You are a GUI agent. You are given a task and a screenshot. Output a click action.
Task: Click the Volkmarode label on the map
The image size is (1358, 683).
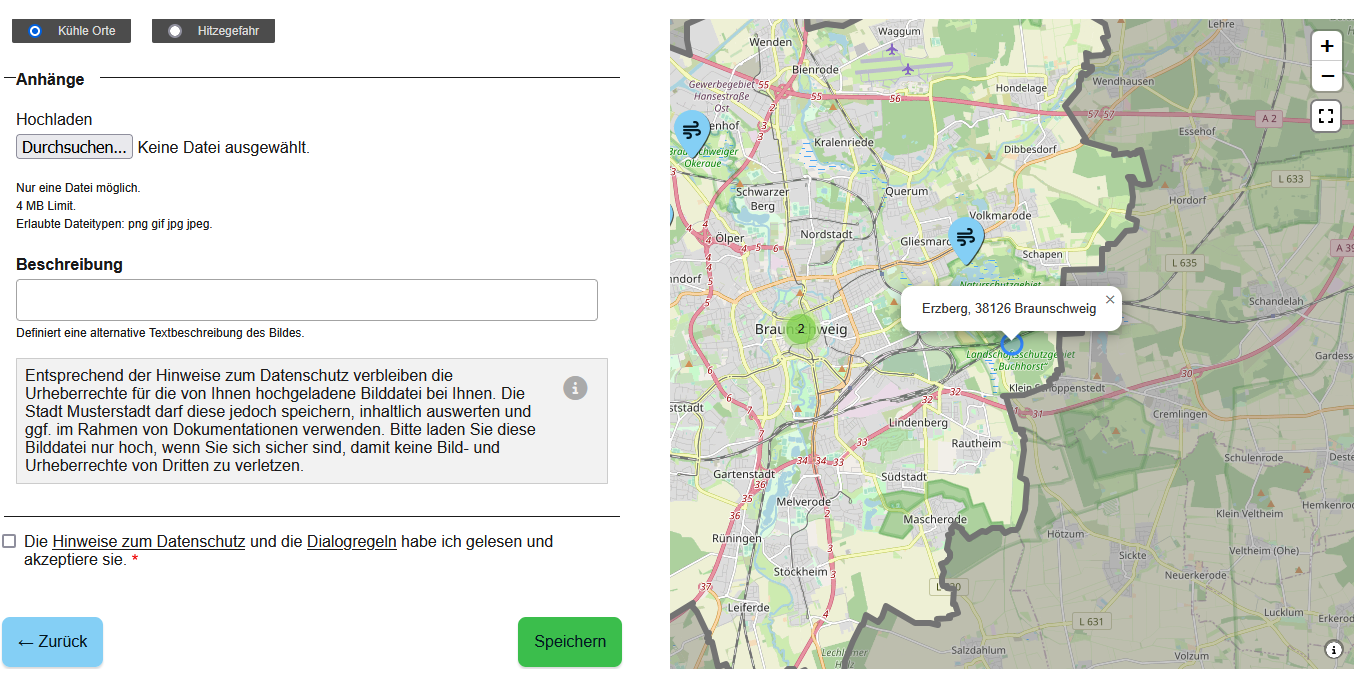coord(1000,215)
